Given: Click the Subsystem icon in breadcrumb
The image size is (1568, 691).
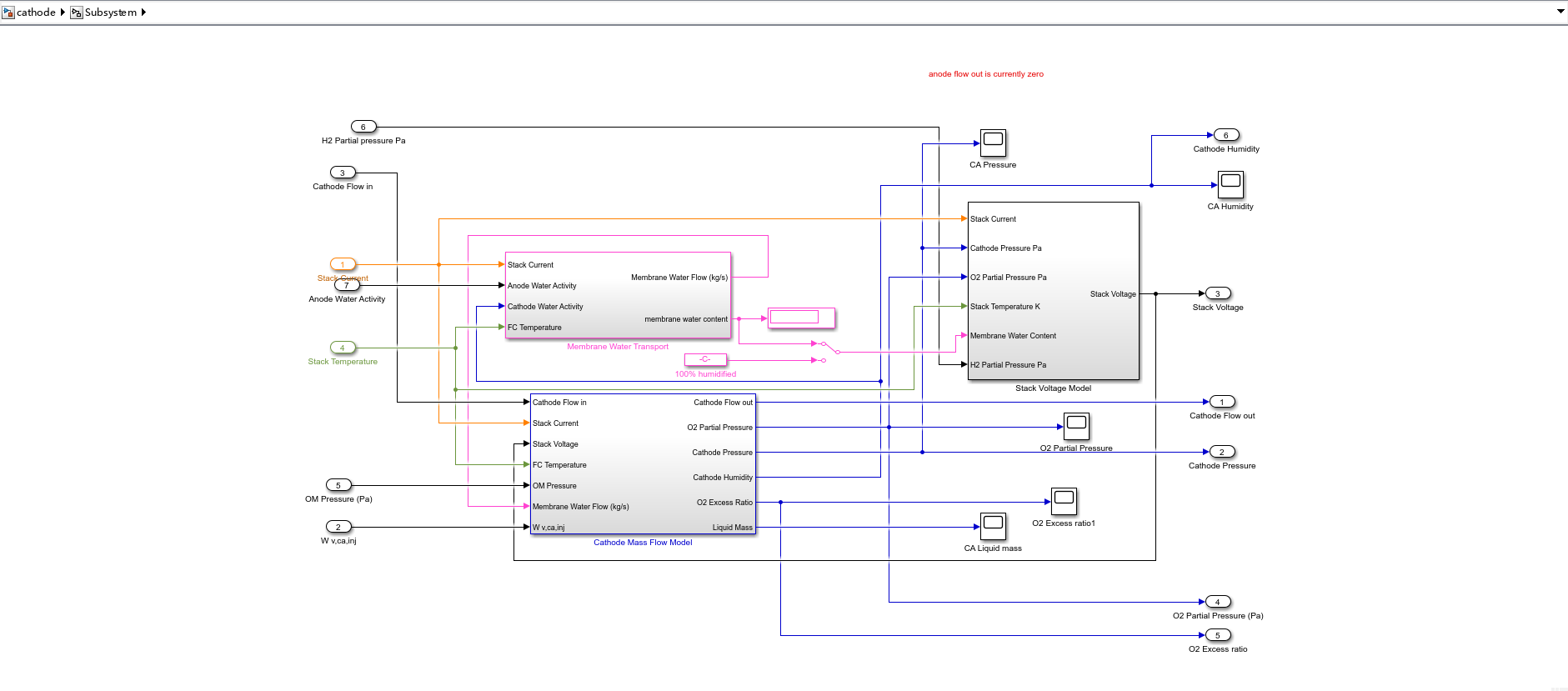Looking at the screenshot, I should [x=76, y=13].
